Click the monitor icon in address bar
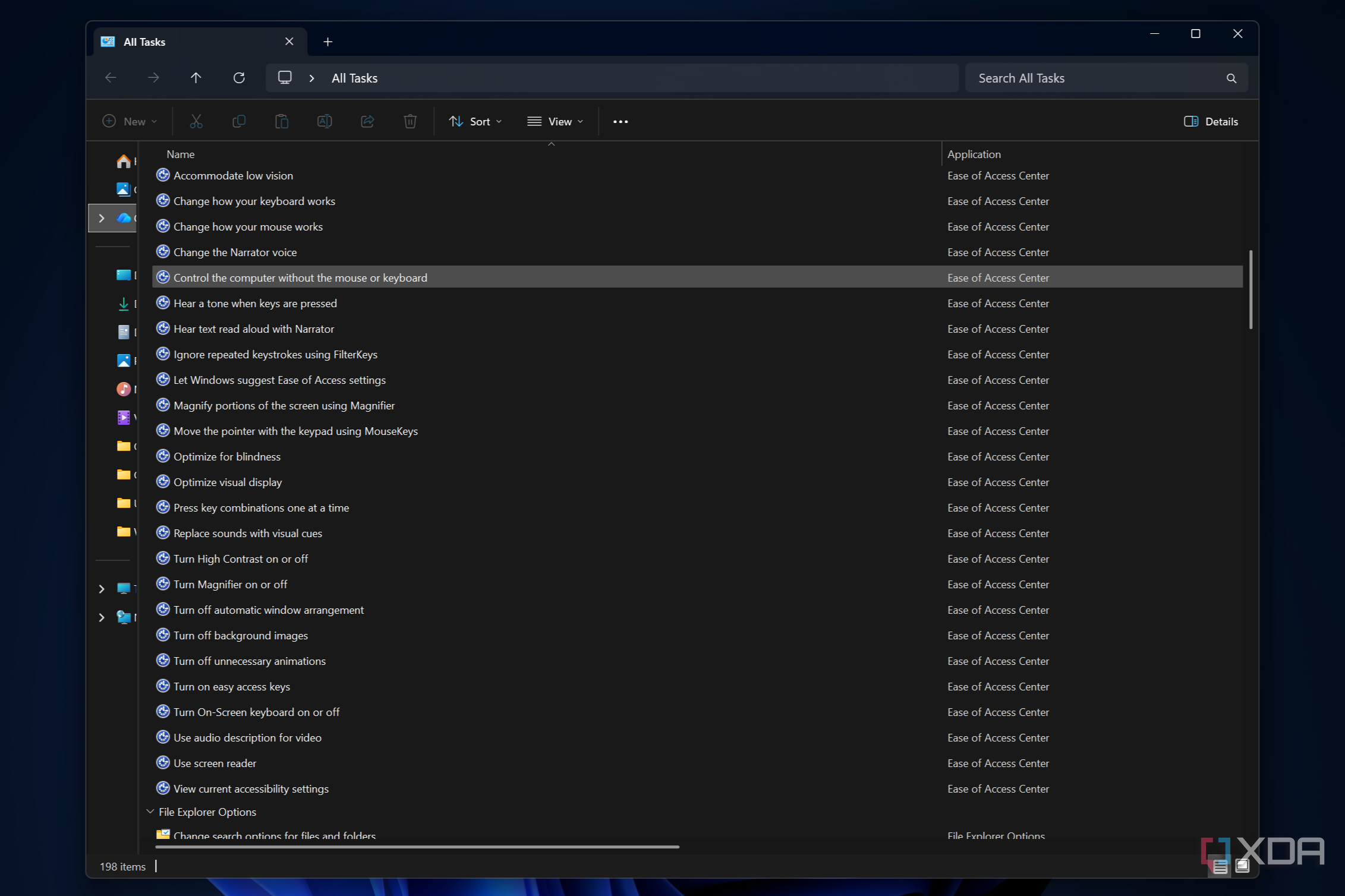The image size is (1345, 896). [285, 78]
